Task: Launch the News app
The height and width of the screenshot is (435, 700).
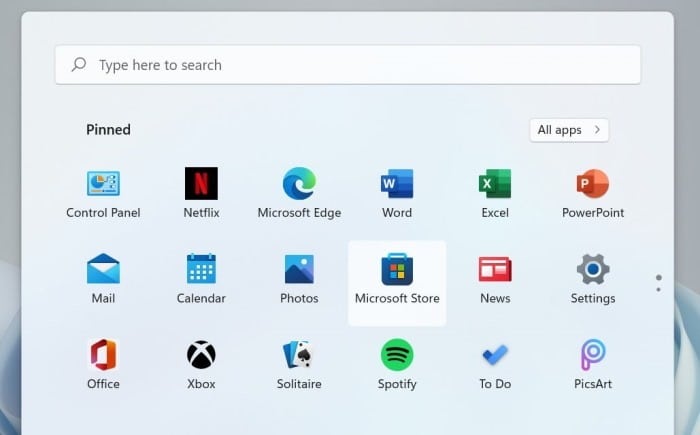Action: point(495,279)
